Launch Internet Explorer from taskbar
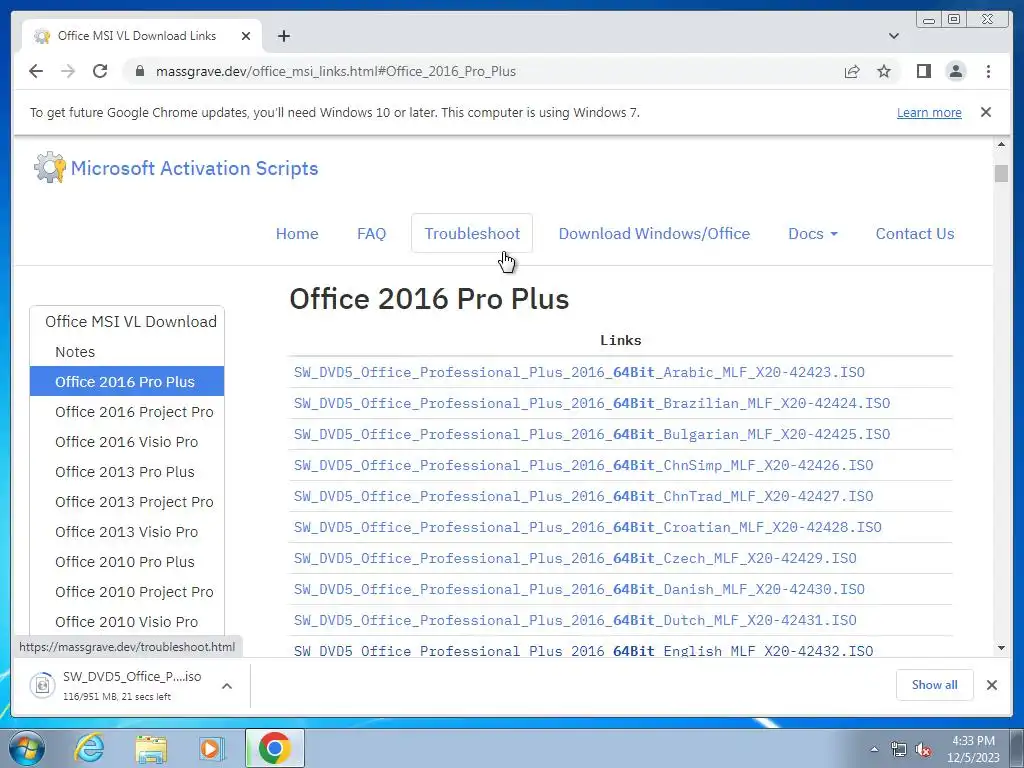The height and width of the screenshot is (768, 1024). point(88,748)
